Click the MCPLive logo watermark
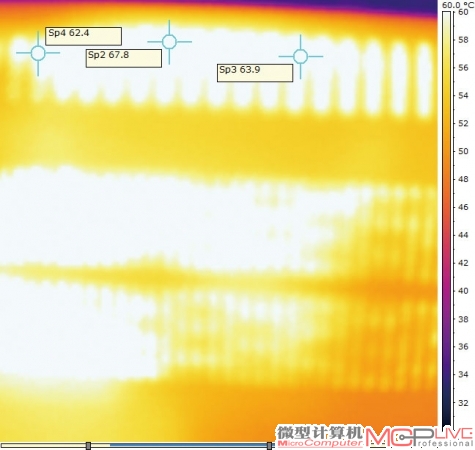 pos(420,437)
